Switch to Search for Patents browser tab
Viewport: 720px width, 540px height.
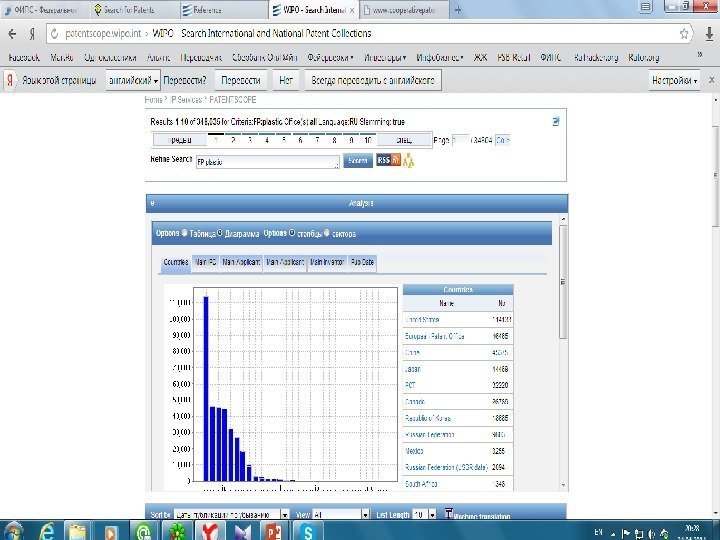point(133,10)
